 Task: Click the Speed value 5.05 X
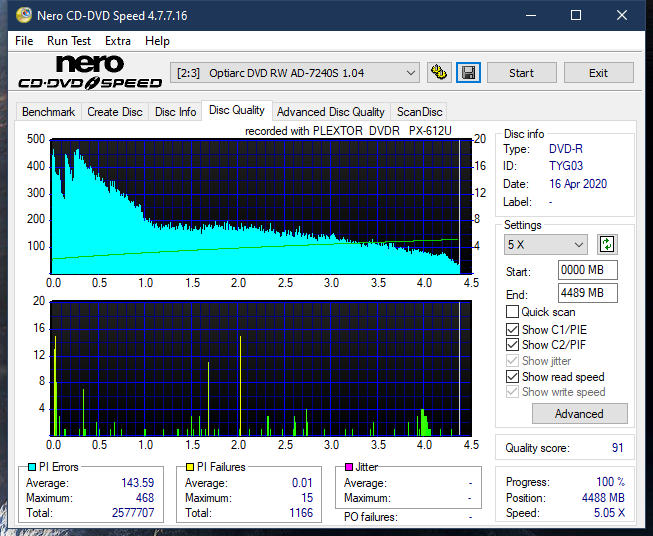[609, 513]
